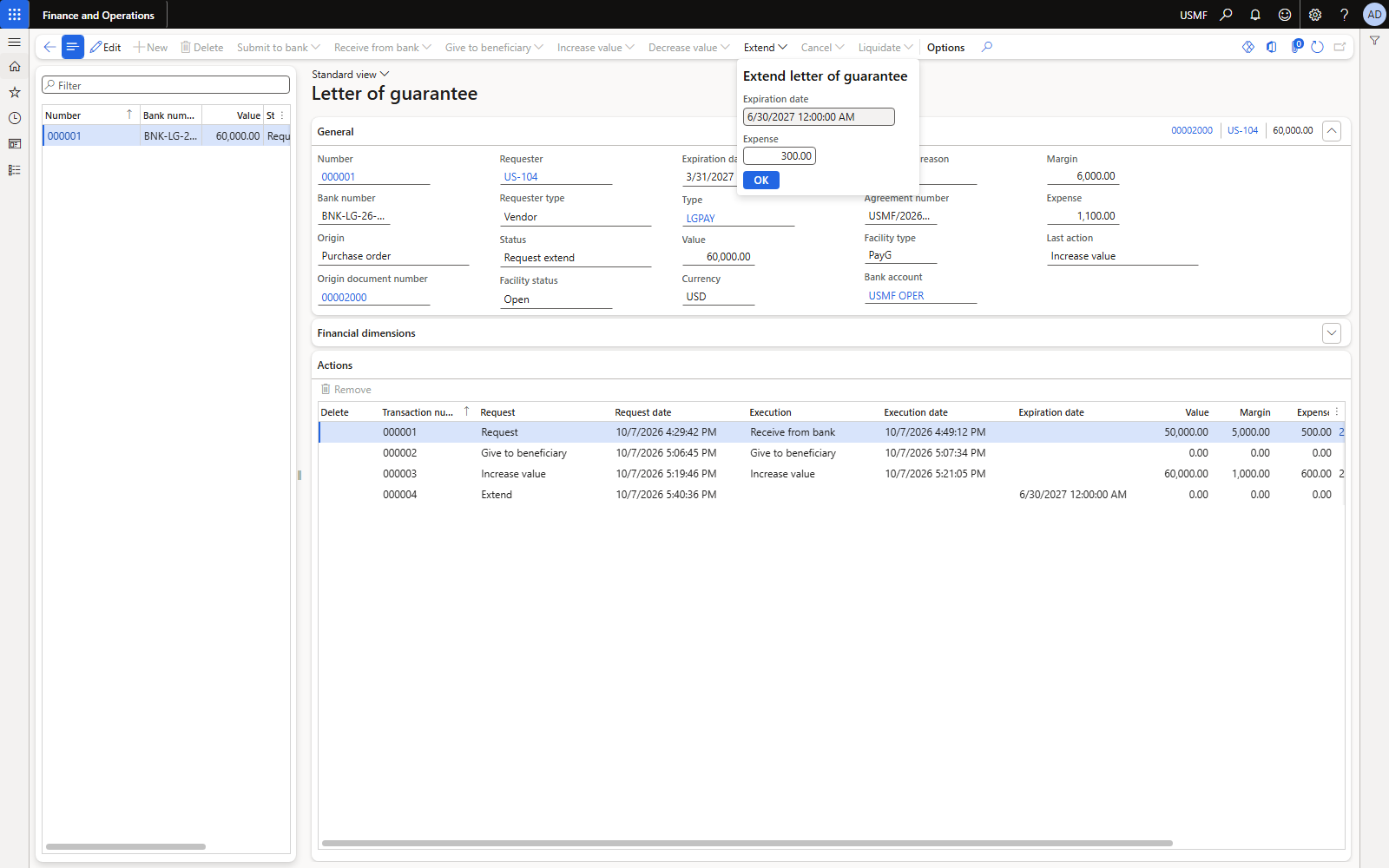
Task: Open help question mark icon
Action: 1344,15
